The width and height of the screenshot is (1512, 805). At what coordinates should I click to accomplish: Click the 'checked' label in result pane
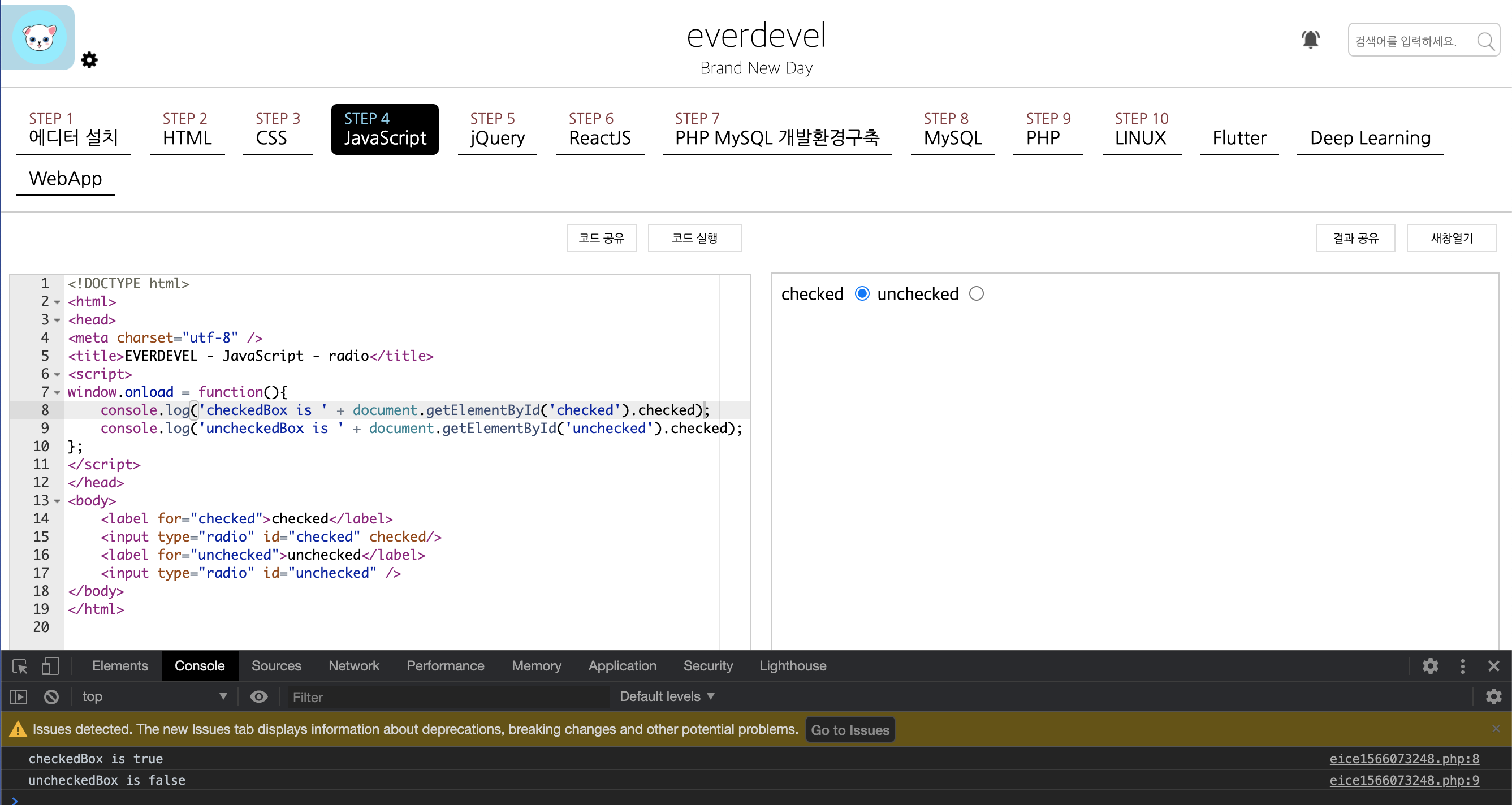coord(812,293)
